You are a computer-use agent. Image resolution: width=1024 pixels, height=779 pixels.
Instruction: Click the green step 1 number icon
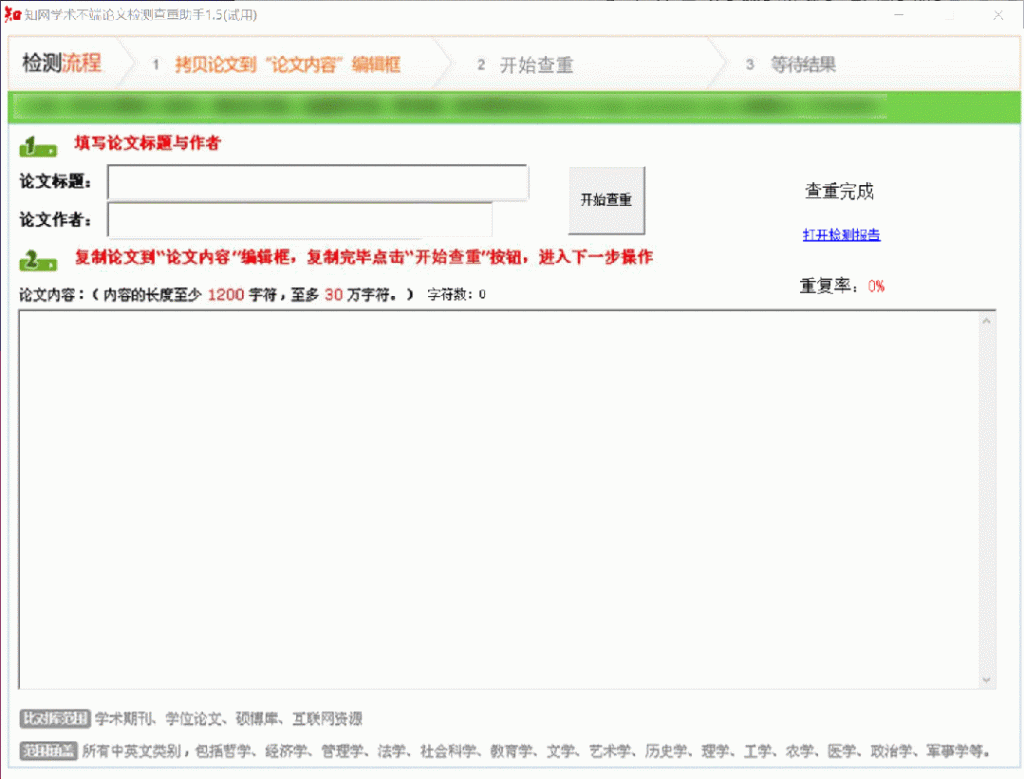(38, 146)
